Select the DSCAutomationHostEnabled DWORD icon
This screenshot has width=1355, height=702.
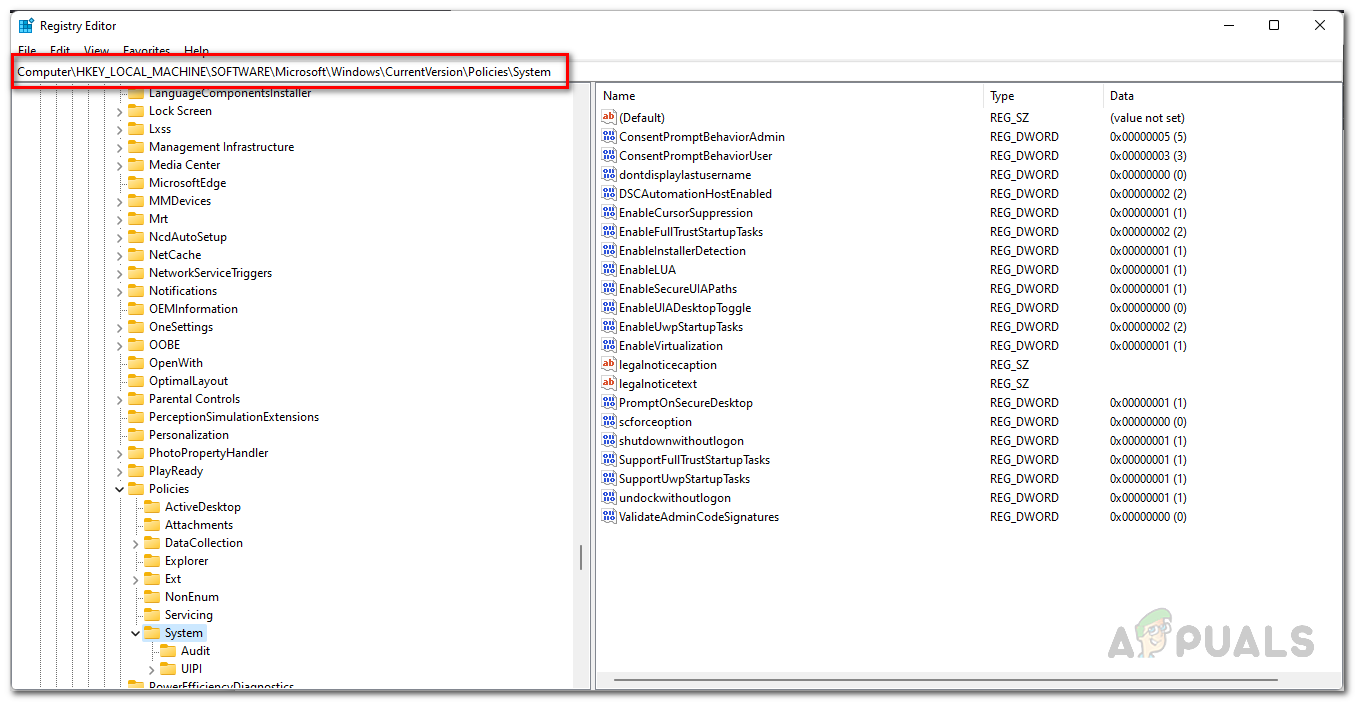tap(608, 193)
